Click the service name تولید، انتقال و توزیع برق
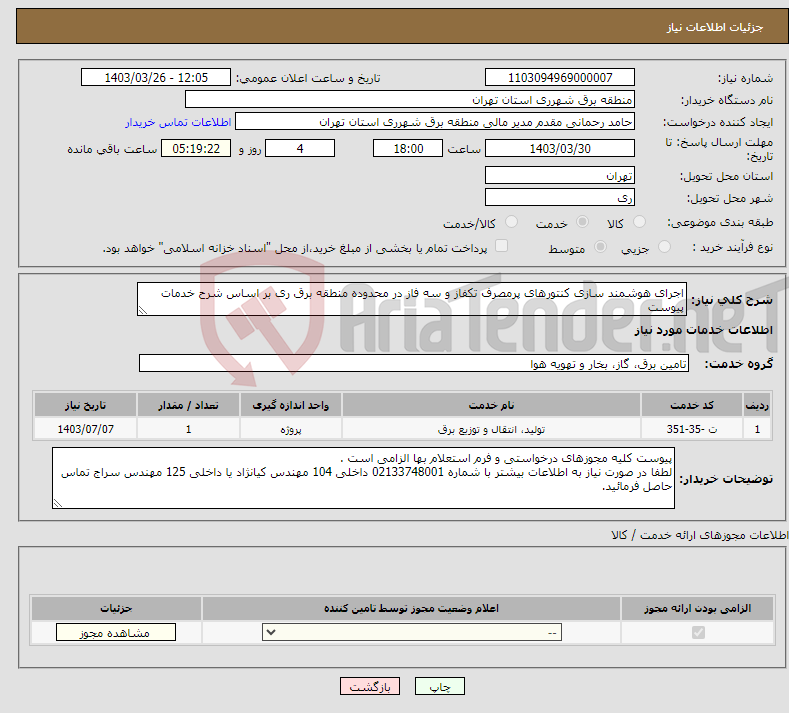 491,429
